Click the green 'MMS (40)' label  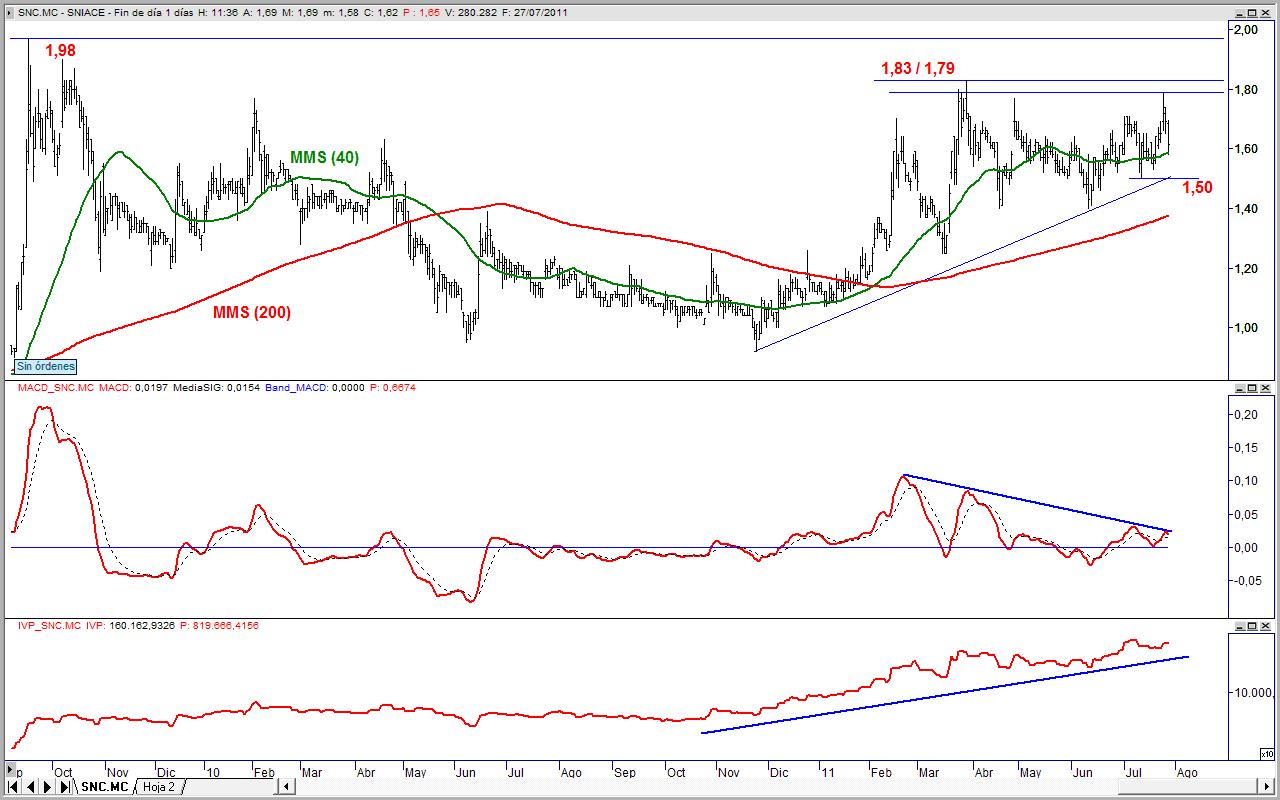[x=324, y=157]
